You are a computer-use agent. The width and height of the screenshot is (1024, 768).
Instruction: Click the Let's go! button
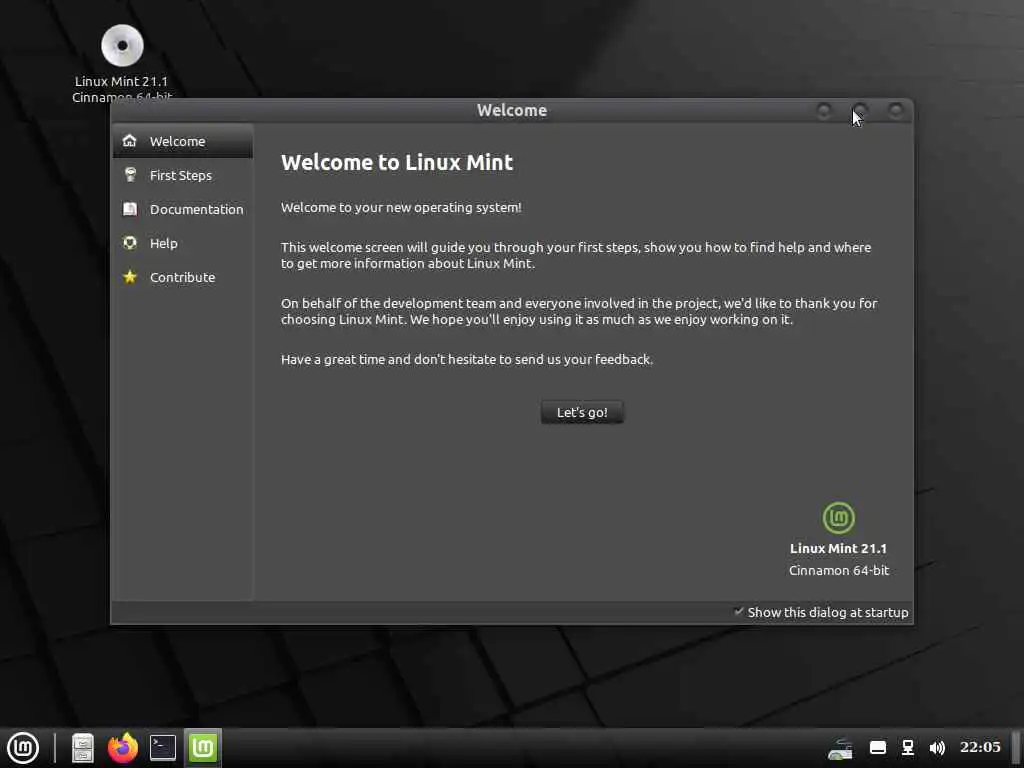(582, 413)
